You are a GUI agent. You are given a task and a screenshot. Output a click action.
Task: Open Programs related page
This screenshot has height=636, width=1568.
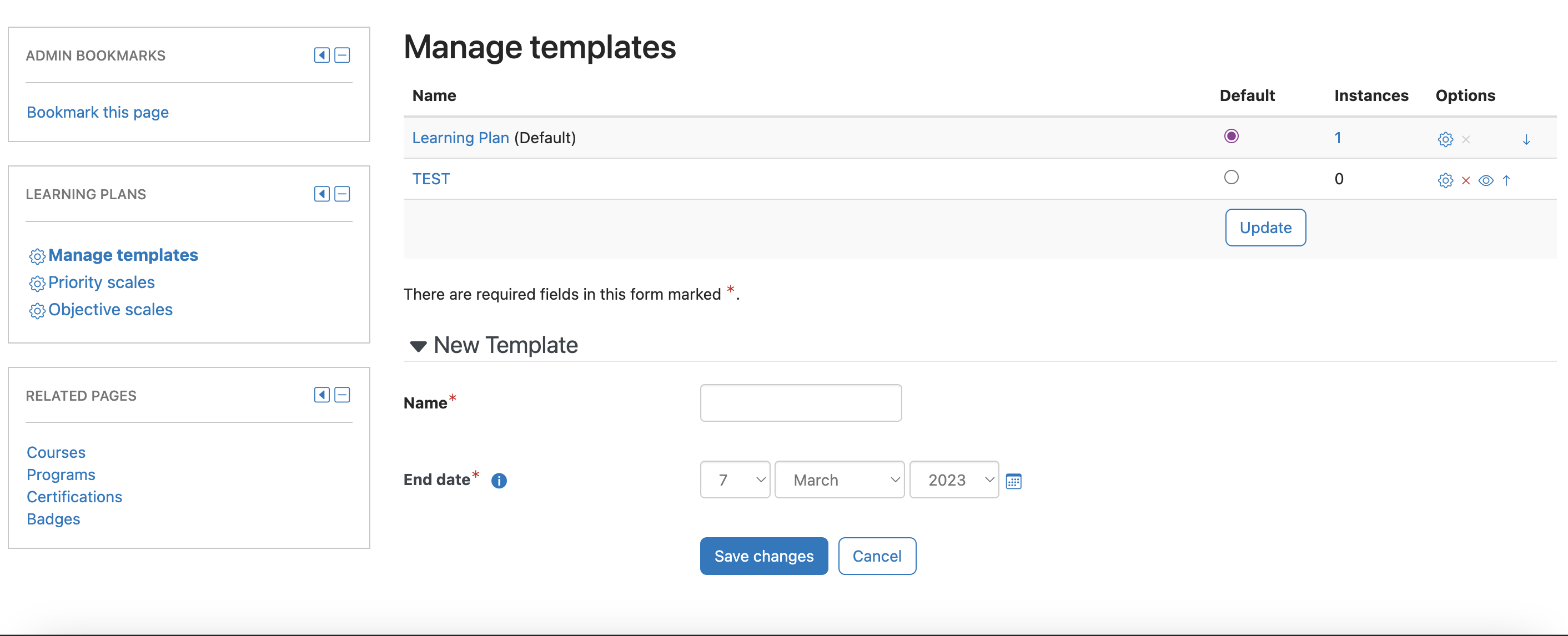point(61,474)
